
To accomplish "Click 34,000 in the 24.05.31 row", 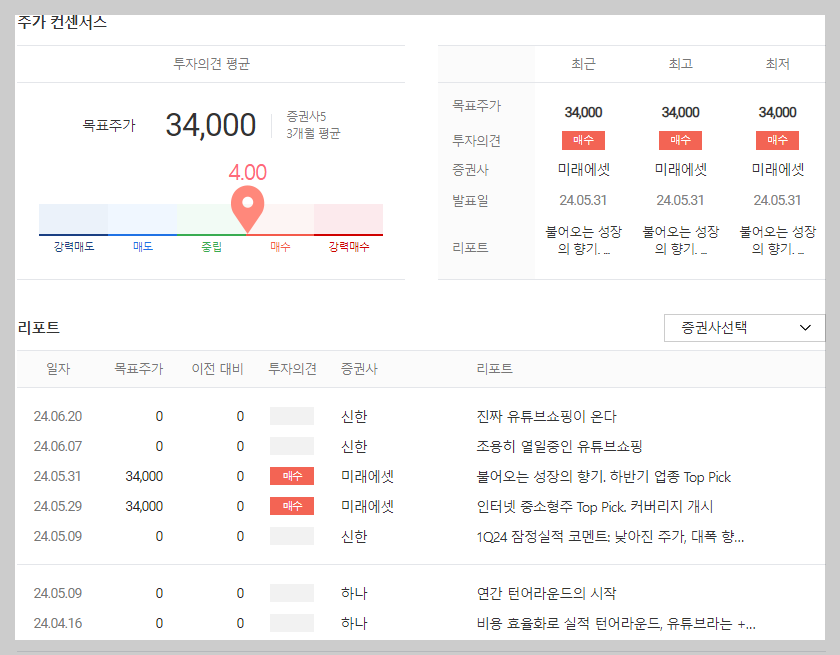I will (x=144, y=476).
